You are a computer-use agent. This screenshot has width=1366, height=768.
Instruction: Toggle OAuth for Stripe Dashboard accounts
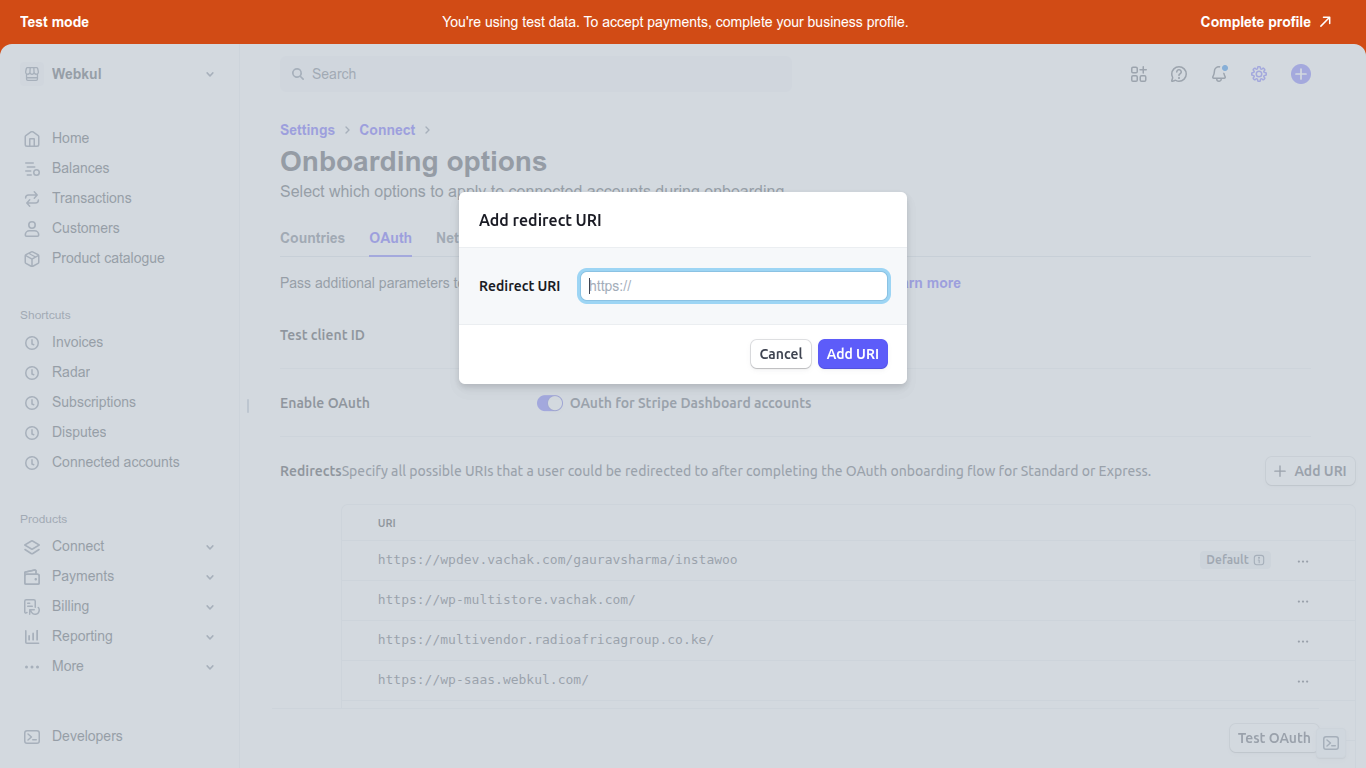(549, 403)
